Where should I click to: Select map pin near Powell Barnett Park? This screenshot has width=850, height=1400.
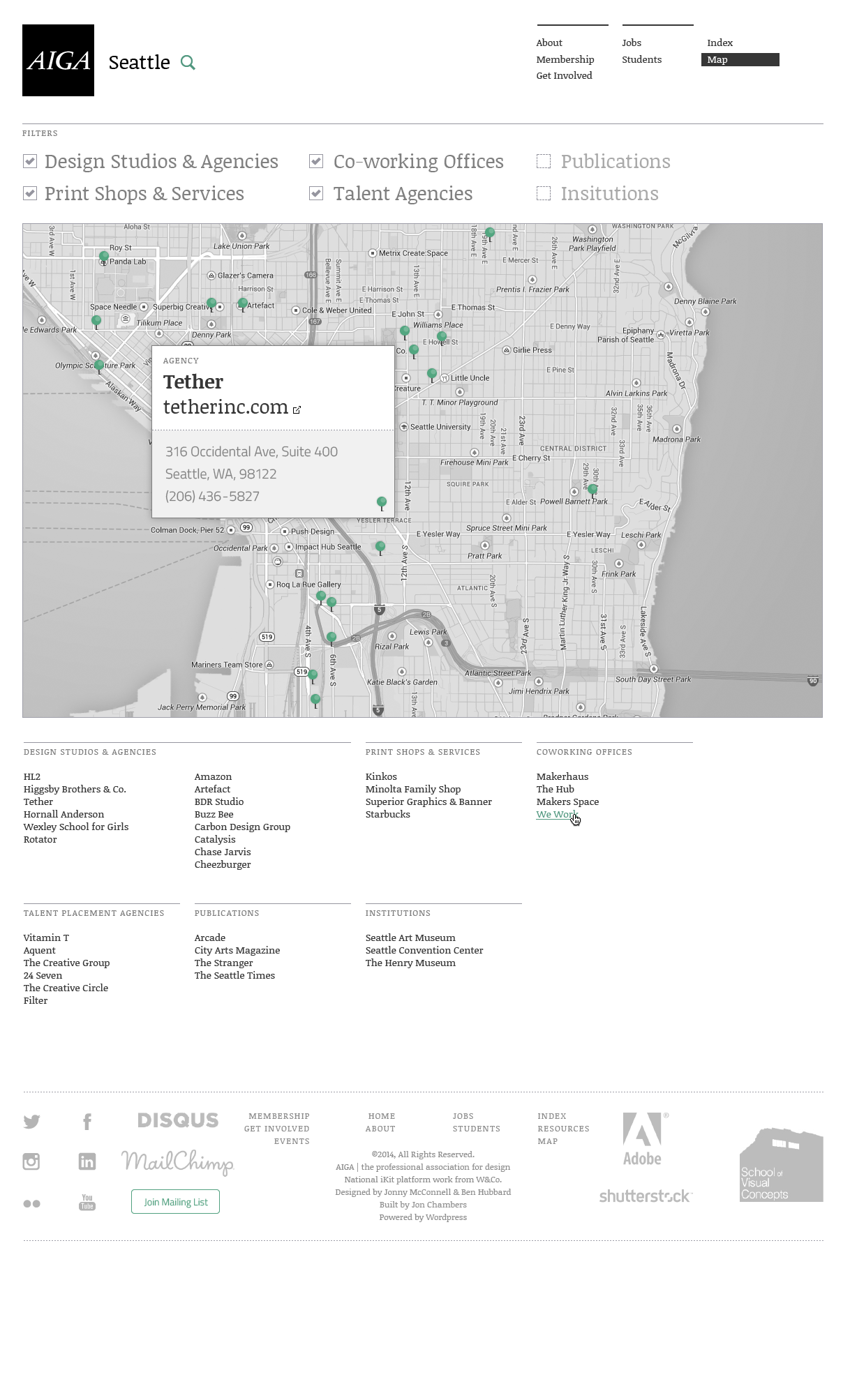pyautogui.click(x=592, y=490)
